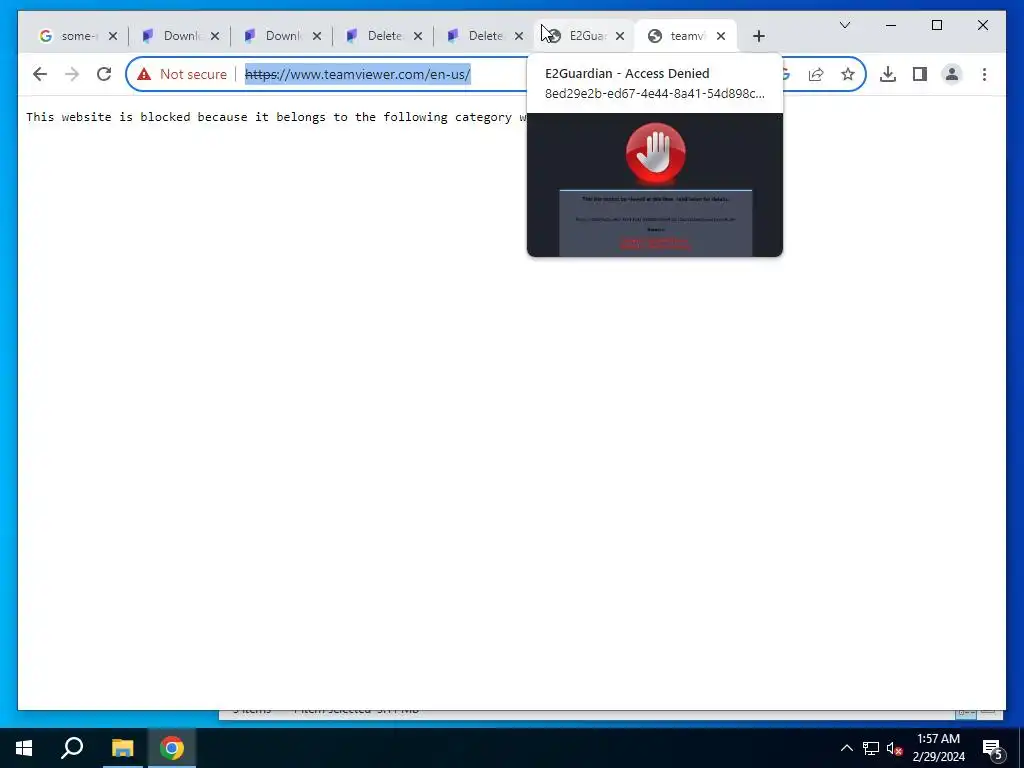Close the second 'Downl' tab
Image resolution: width=1024 pixels, height=768 pixels.
coord(317,36)
